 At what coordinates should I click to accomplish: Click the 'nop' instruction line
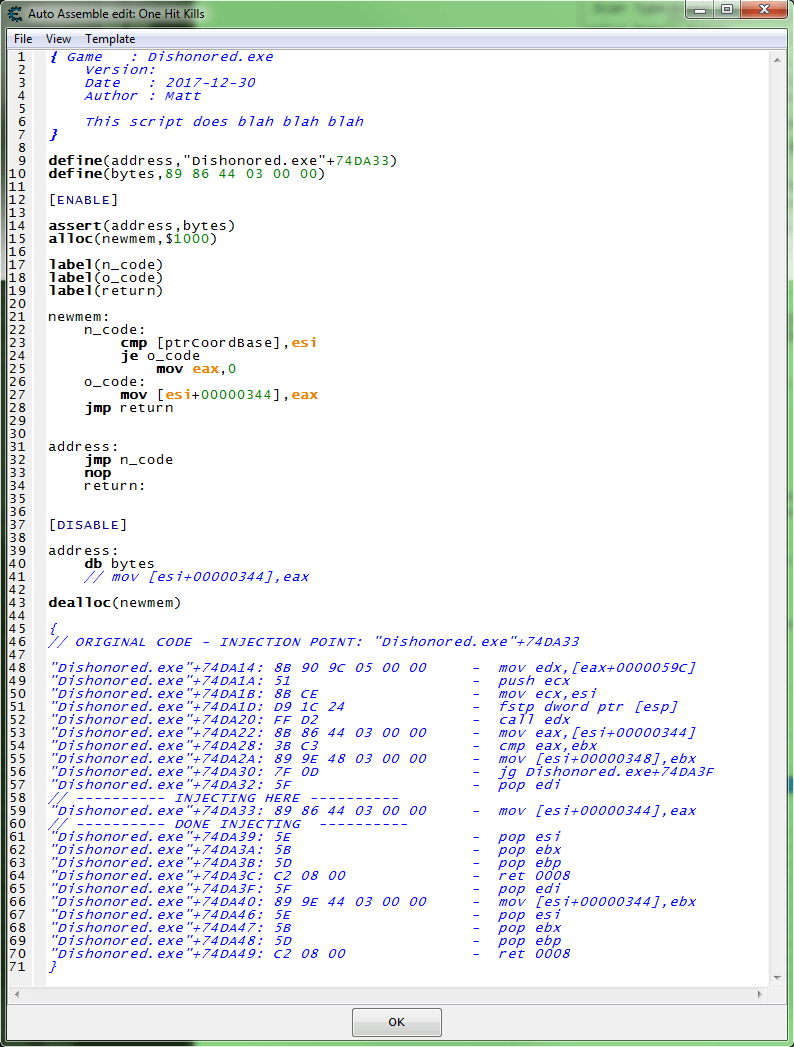[97, 473]
